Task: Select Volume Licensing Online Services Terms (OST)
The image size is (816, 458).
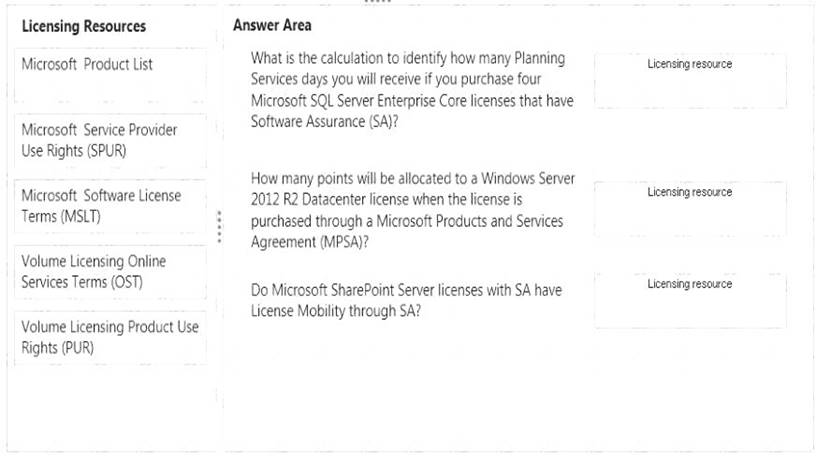Action: (x=110, y=272)
